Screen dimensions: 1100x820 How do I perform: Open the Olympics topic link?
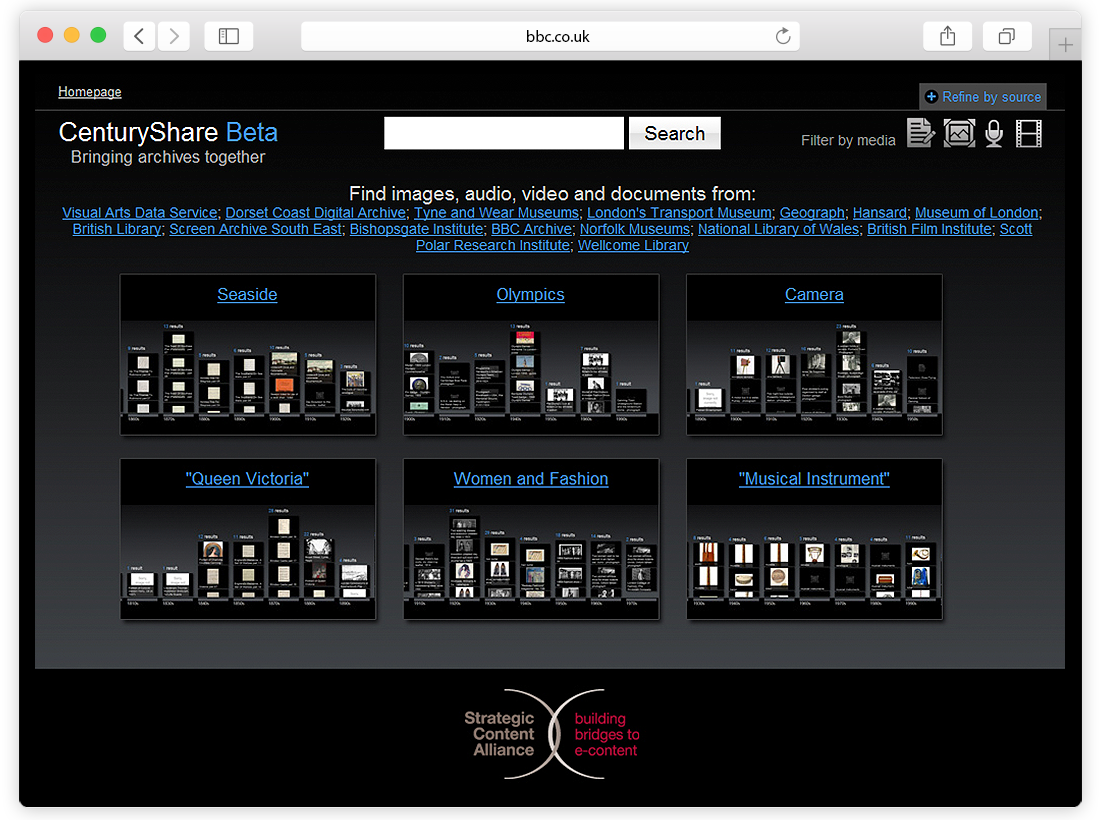pos(530,295)
